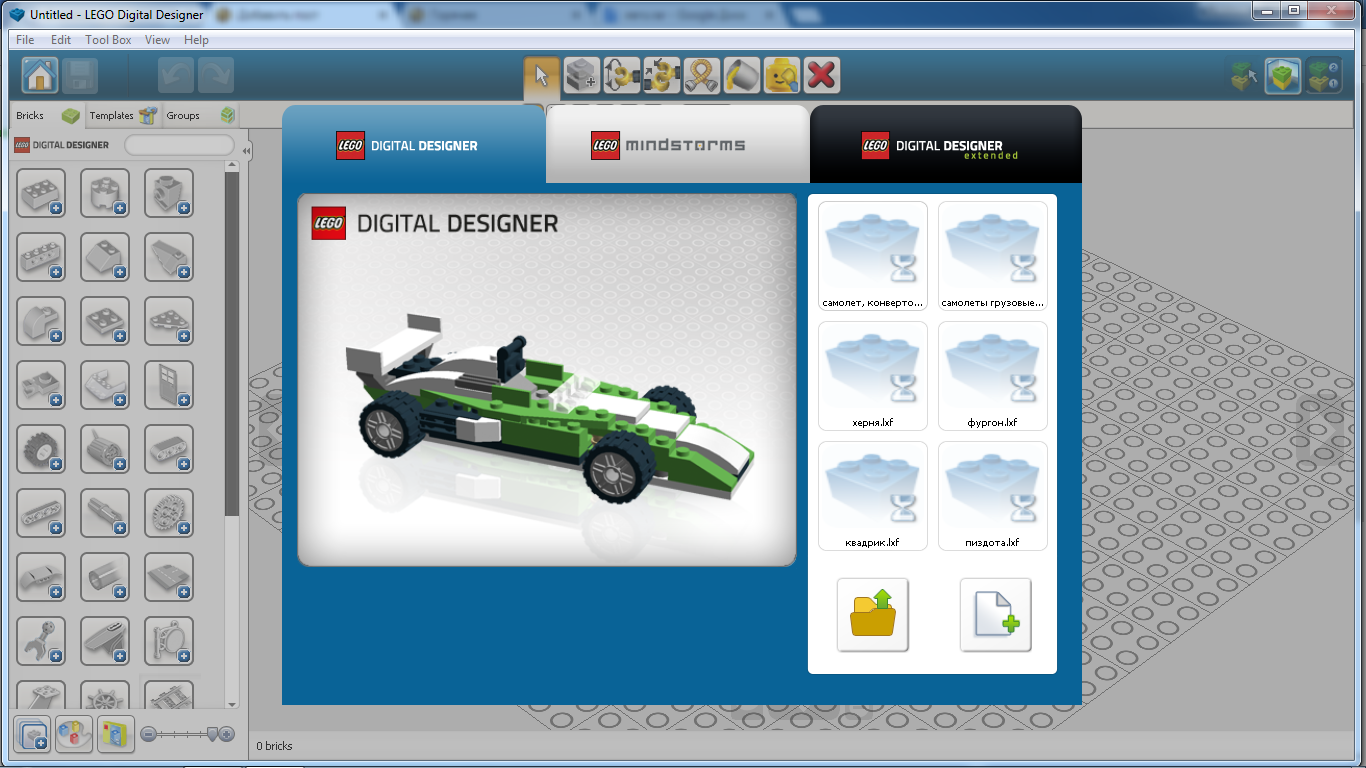Select the LEGO Mindstorms theme tab

[x=677, y=145]
